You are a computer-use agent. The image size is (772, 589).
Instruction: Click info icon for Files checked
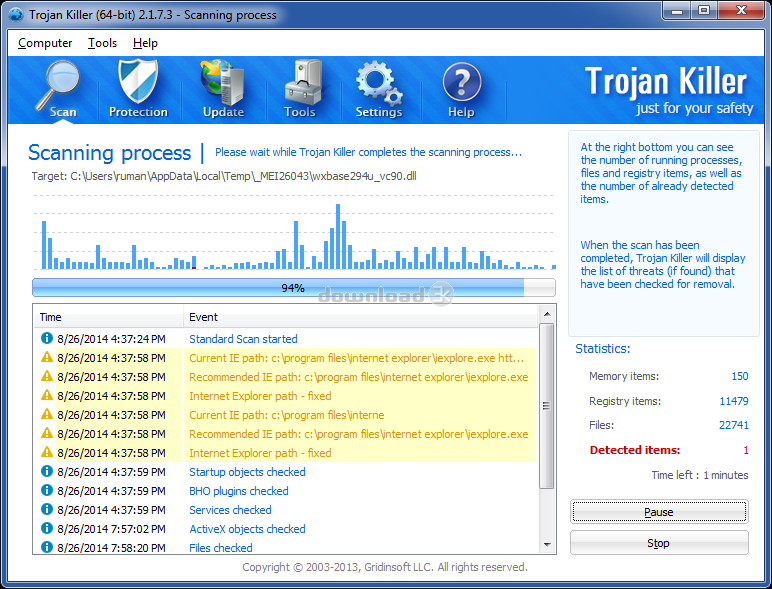47,547
